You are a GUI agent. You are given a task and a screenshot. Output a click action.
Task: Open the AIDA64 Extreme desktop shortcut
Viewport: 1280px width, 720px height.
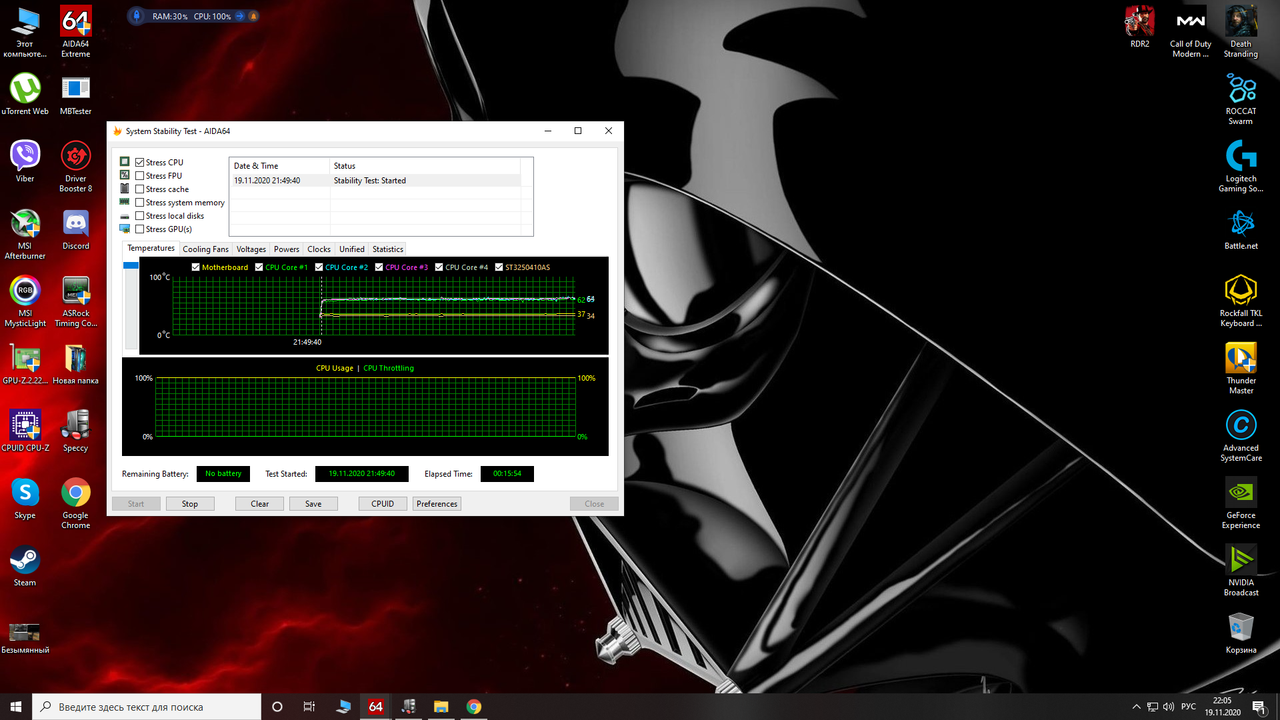point(75,30)
